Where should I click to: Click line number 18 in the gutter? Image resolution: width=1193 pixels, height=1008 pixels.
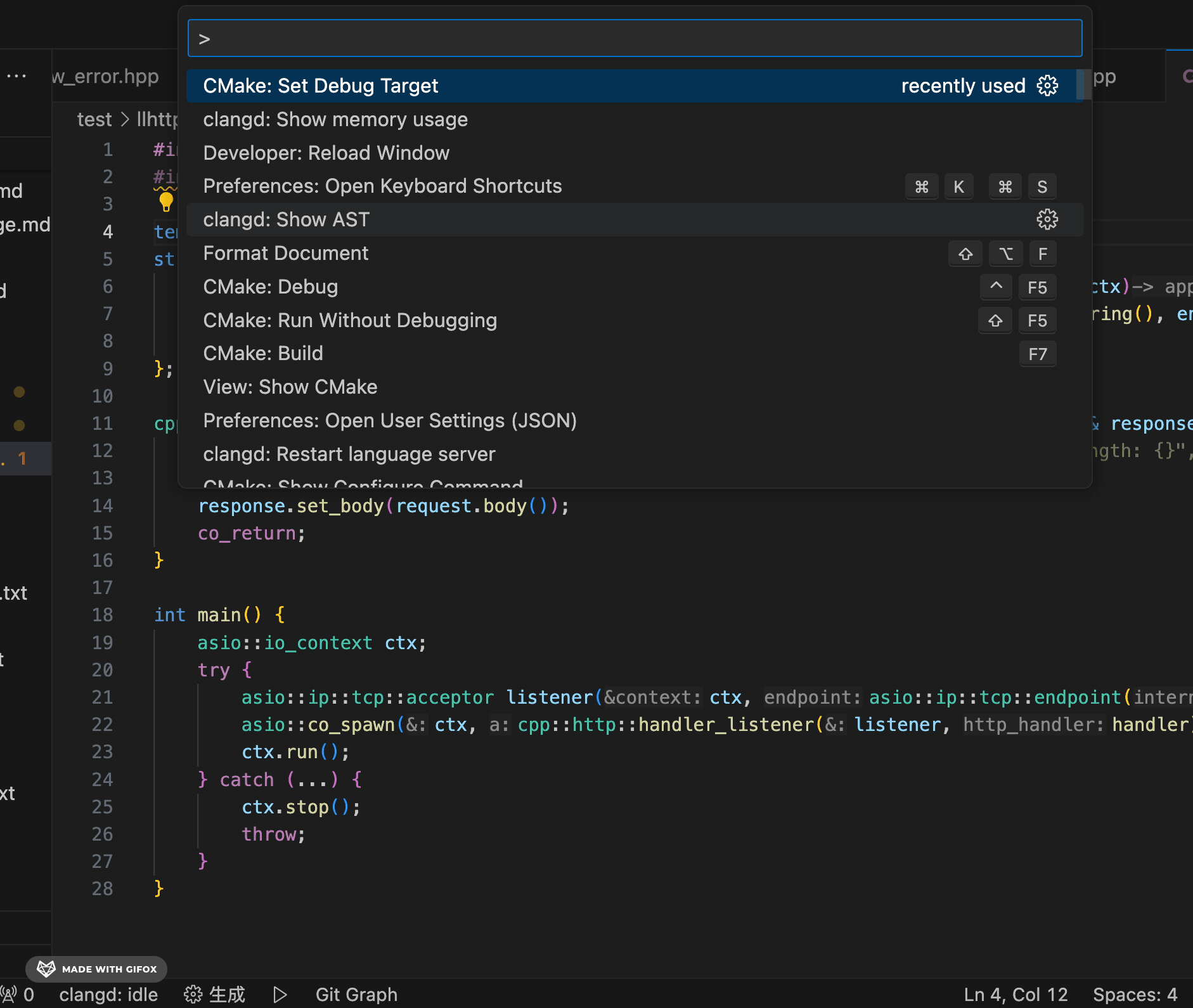(x=102, y=615)
